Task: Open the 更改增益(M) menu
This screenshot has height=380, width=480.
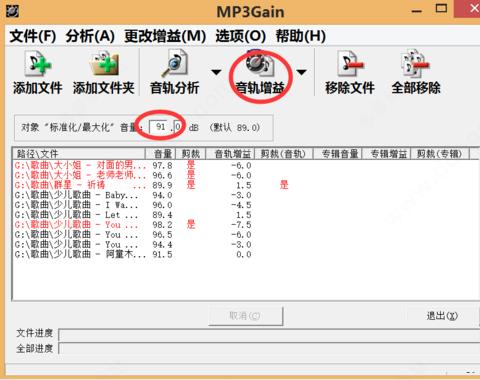Action: tap(165, 36)
